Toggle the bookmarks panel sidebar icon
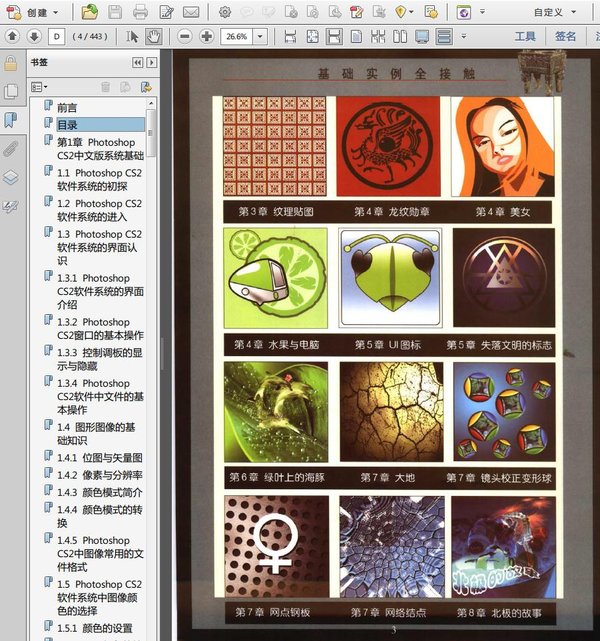The width and height of the screenshot is (600, 641). 10,120
